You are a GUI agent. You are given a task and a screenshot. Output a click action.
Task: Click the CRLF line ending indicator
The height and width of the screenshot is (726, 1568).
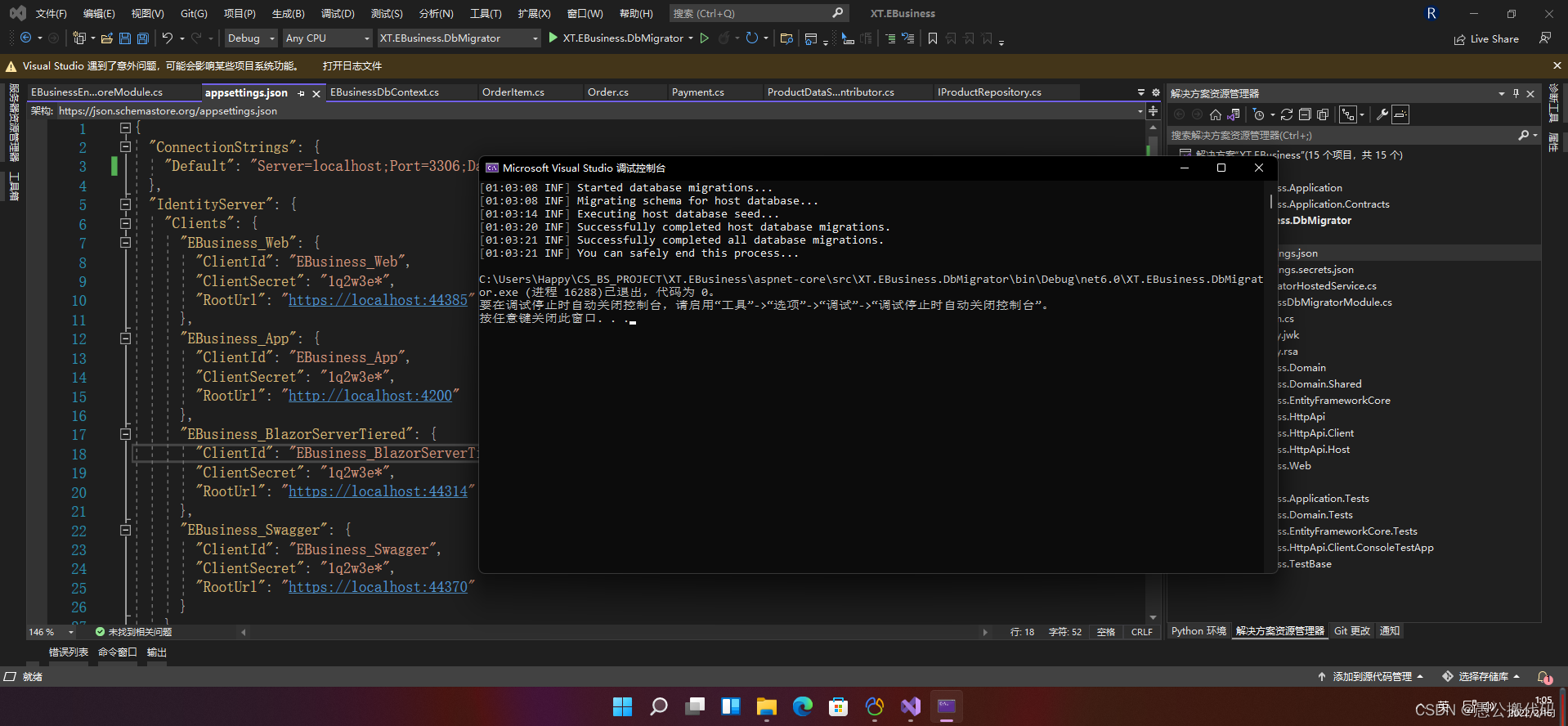pos(1141,632)
